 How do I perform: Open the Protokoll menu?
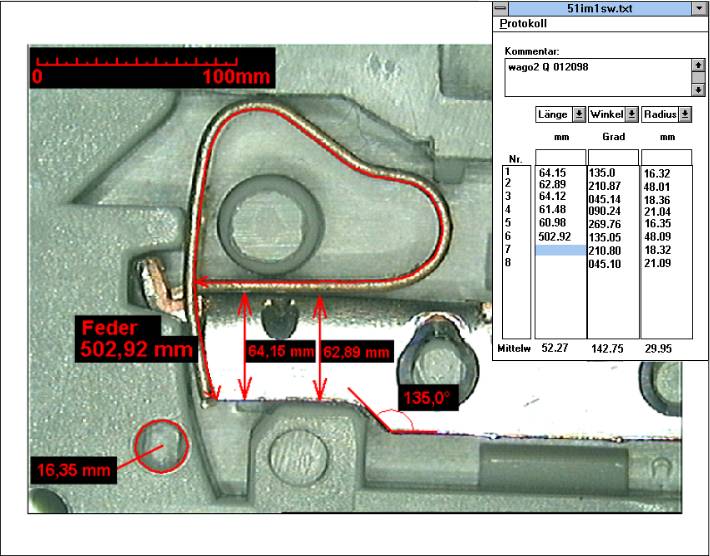(x=523, y=24)
